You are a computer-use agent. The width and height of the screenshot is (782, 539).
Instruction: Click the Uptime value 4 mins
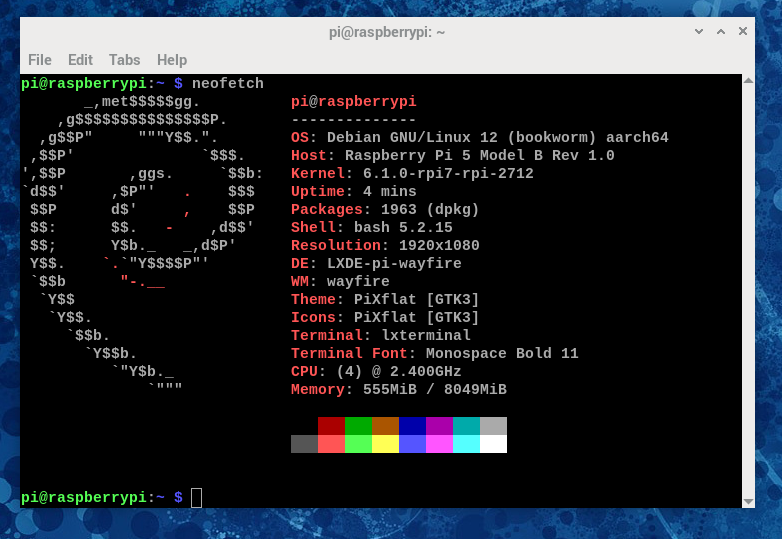(x=390, y=191)
